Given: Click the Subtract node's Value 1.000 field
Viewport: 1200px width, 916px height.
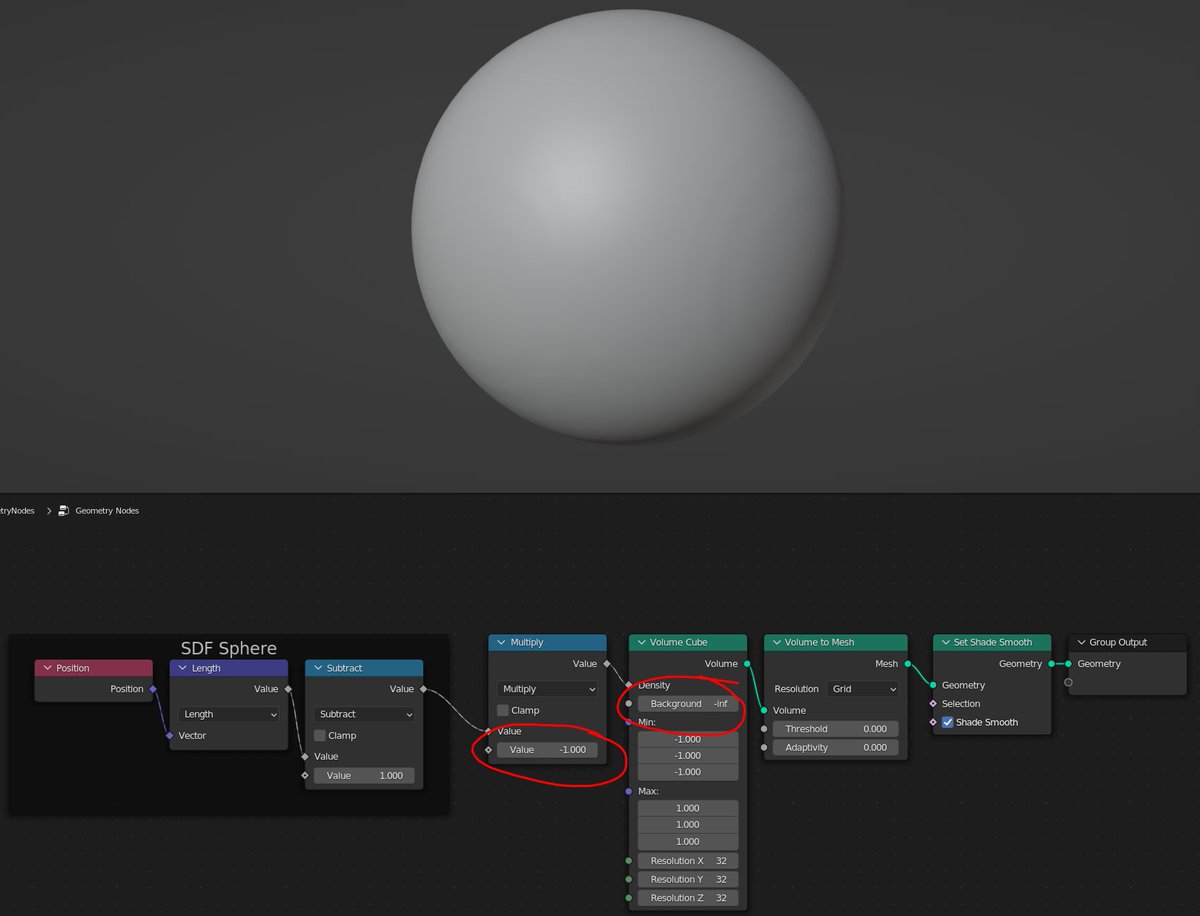Looking at the screenshot, I should pos(364,775).
